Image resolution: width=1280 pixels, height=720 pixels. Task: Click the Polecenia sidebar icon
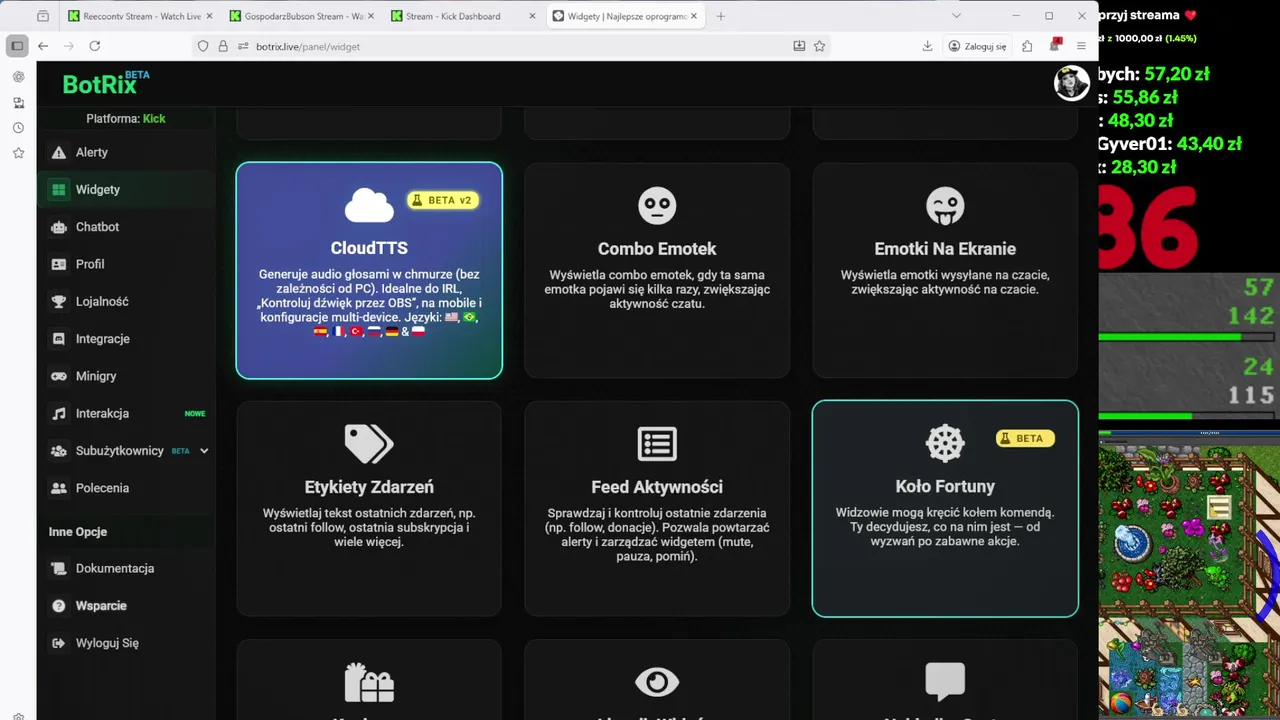[x=58, y=488]
